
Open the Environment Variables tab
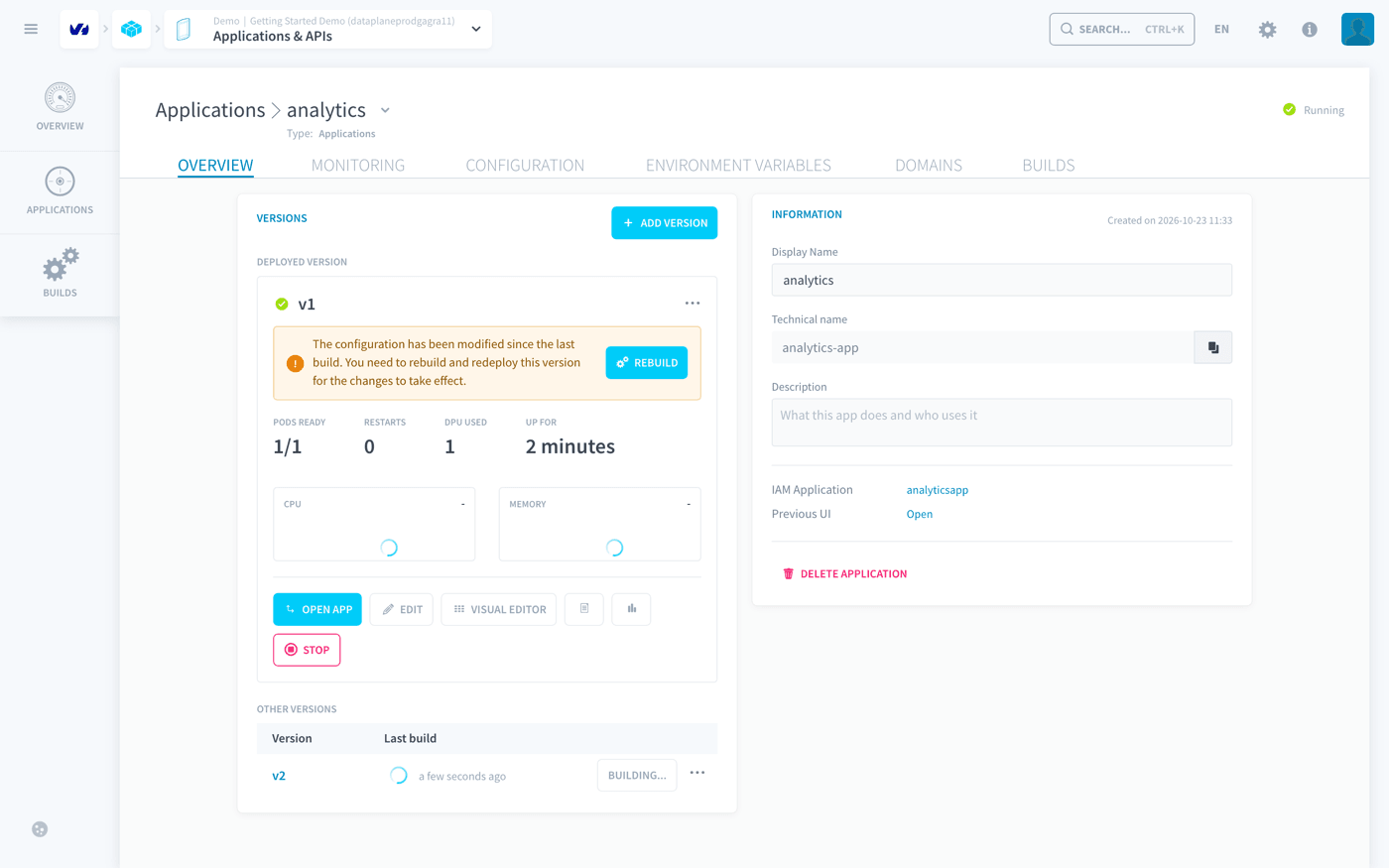click(738, 166)
